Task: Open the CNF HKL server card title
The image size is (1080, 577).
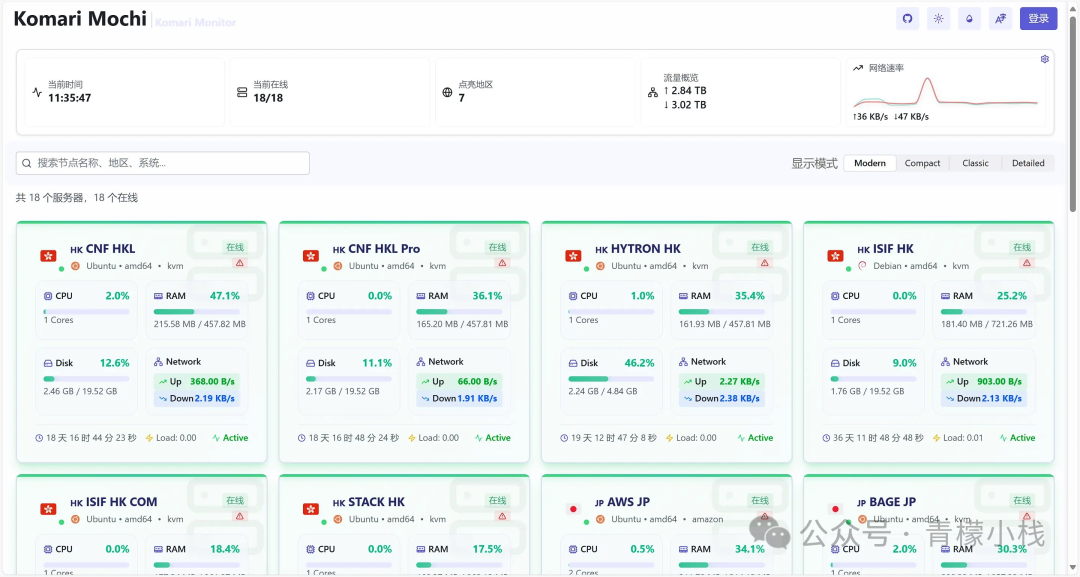Action: click(110, 249)
